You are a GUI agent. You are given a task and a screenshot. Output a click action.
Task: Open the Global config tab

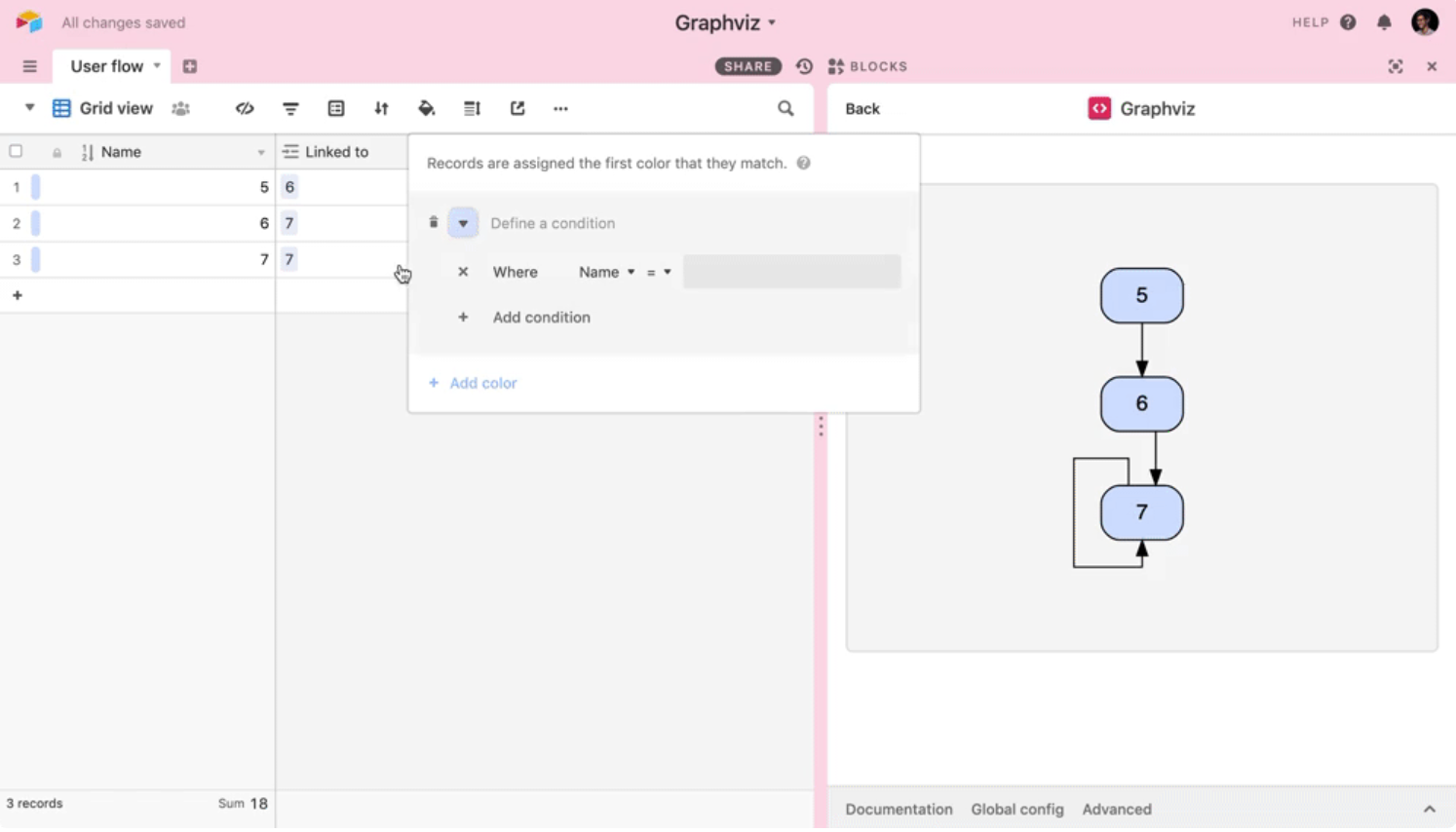(1016, 810)
